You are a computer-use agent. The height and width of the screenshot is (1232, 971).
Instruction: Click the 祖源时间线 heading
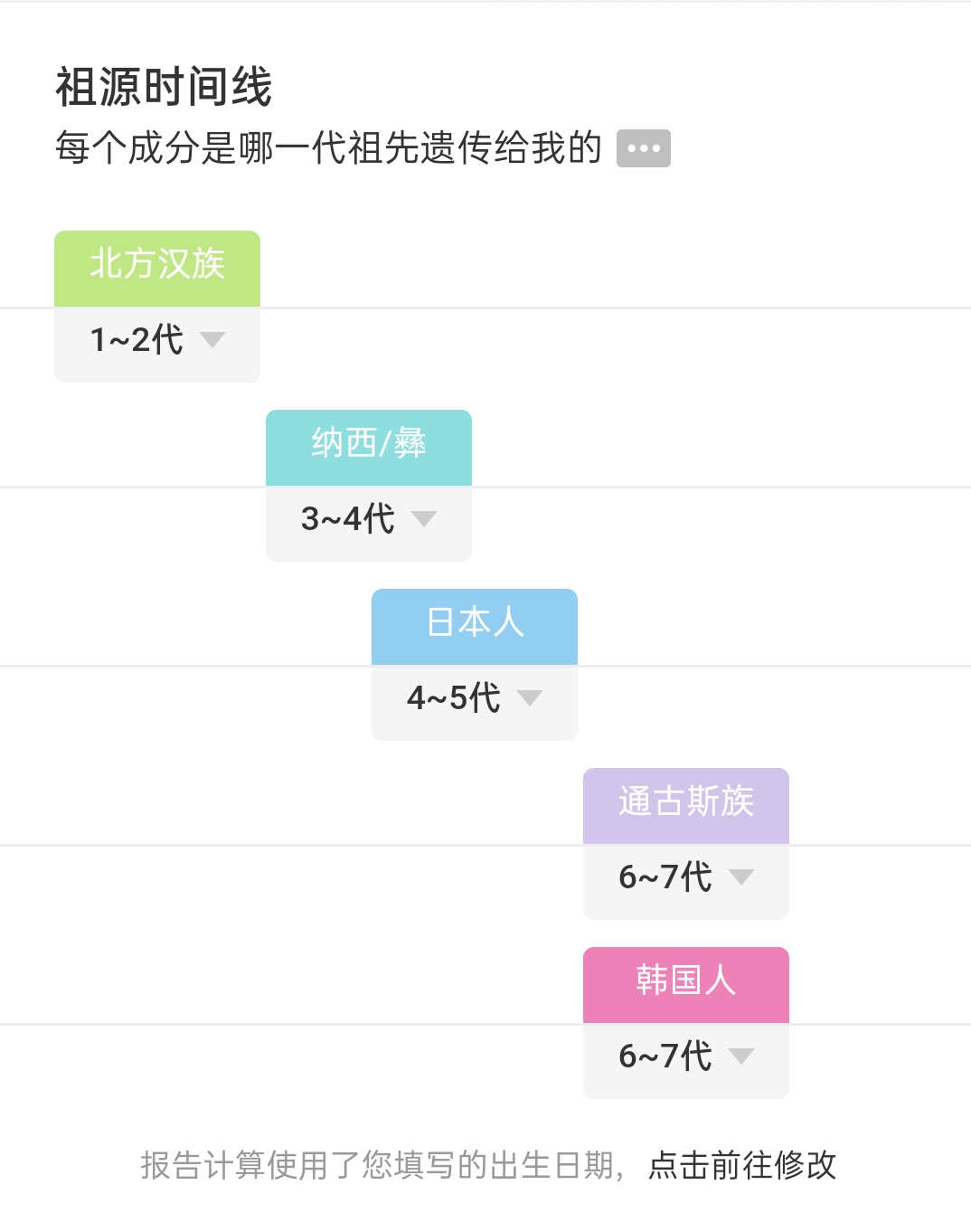(164, 88)
